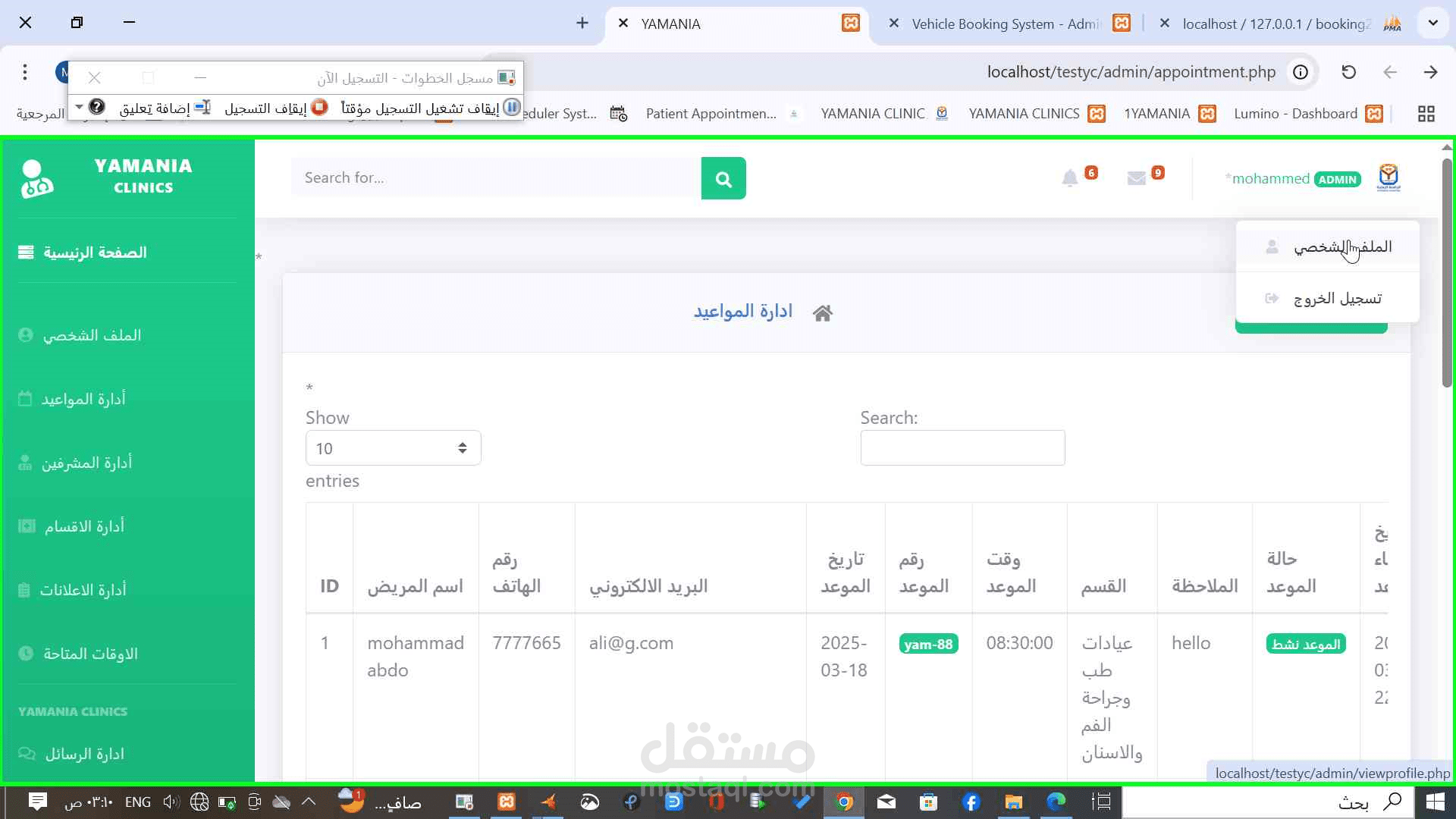Select الملف الشخصي from the user menu

point(1341,247)
